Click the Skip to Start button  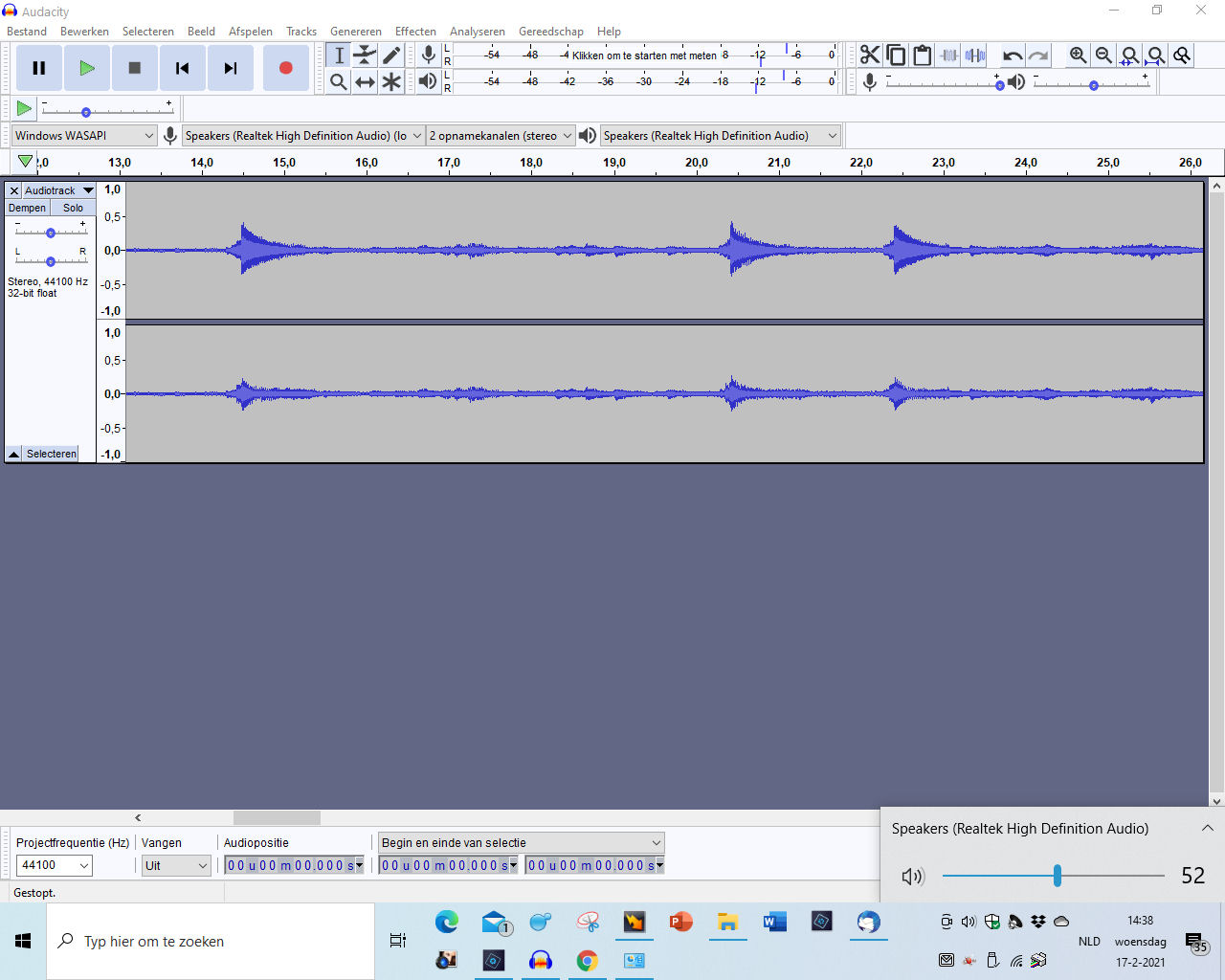pos(182,68)
